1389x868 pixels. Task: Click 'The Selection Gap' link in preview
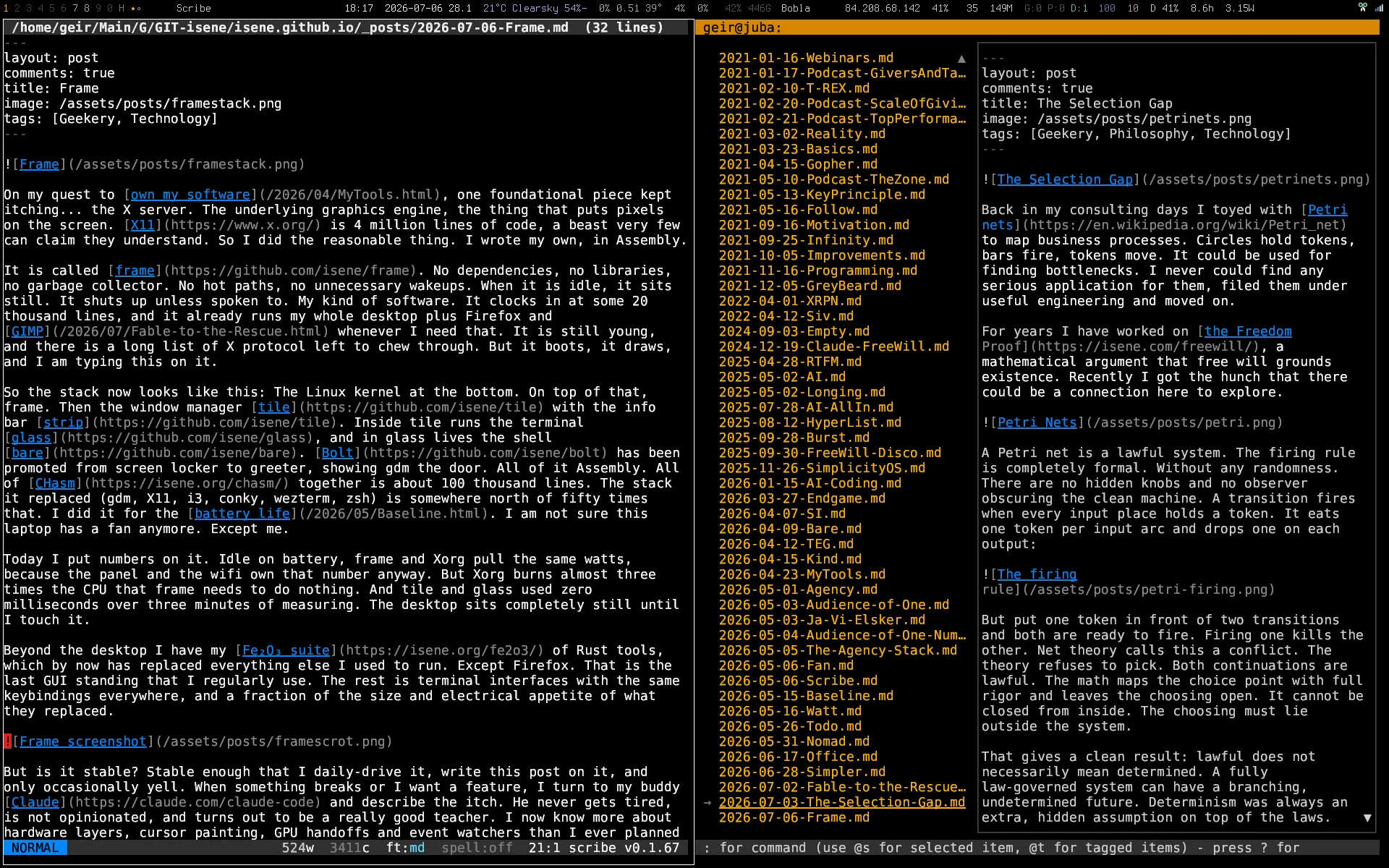pyautogui.click(x=1065, y=179)
